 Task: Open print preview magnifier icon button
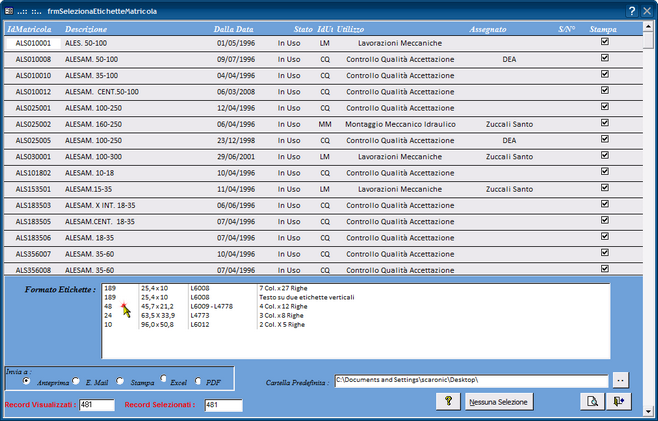[592, 401]
